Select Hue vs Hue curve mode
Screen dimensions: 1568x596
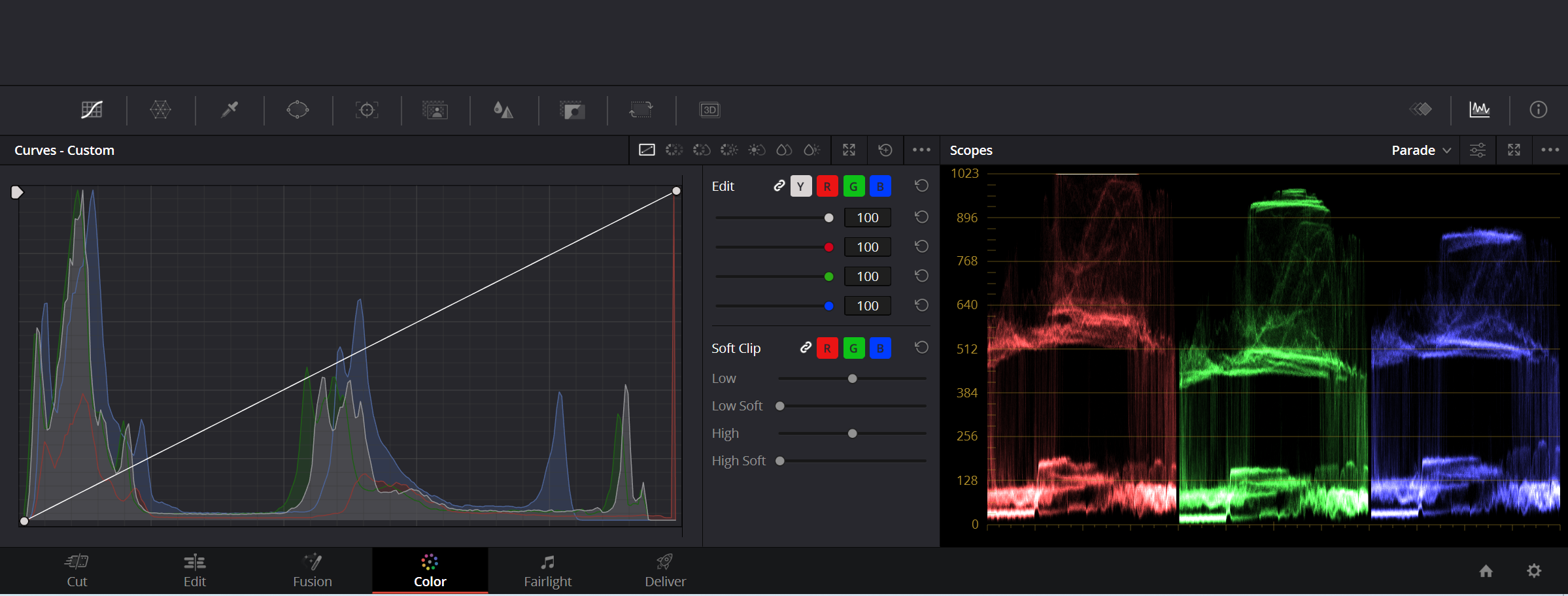(674, 150)
